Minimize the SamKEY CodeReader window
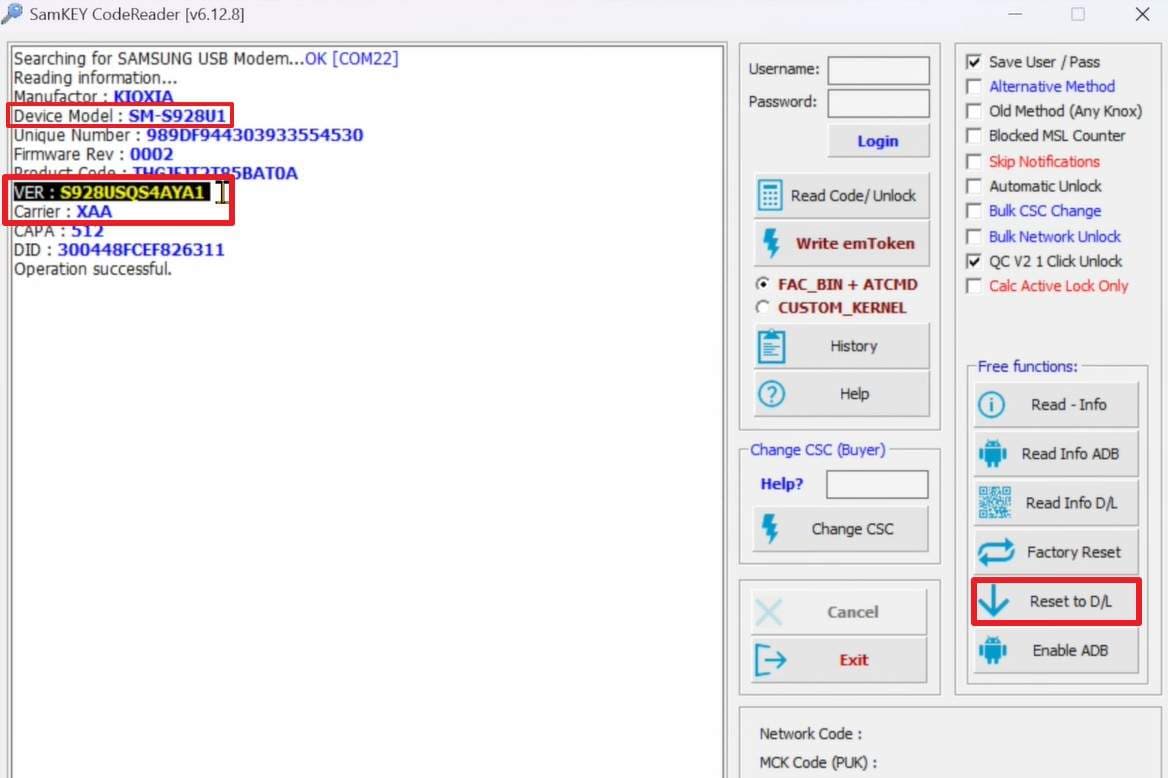The width and height of the screenshot is (1168, 778). [x=1015, y=14]
